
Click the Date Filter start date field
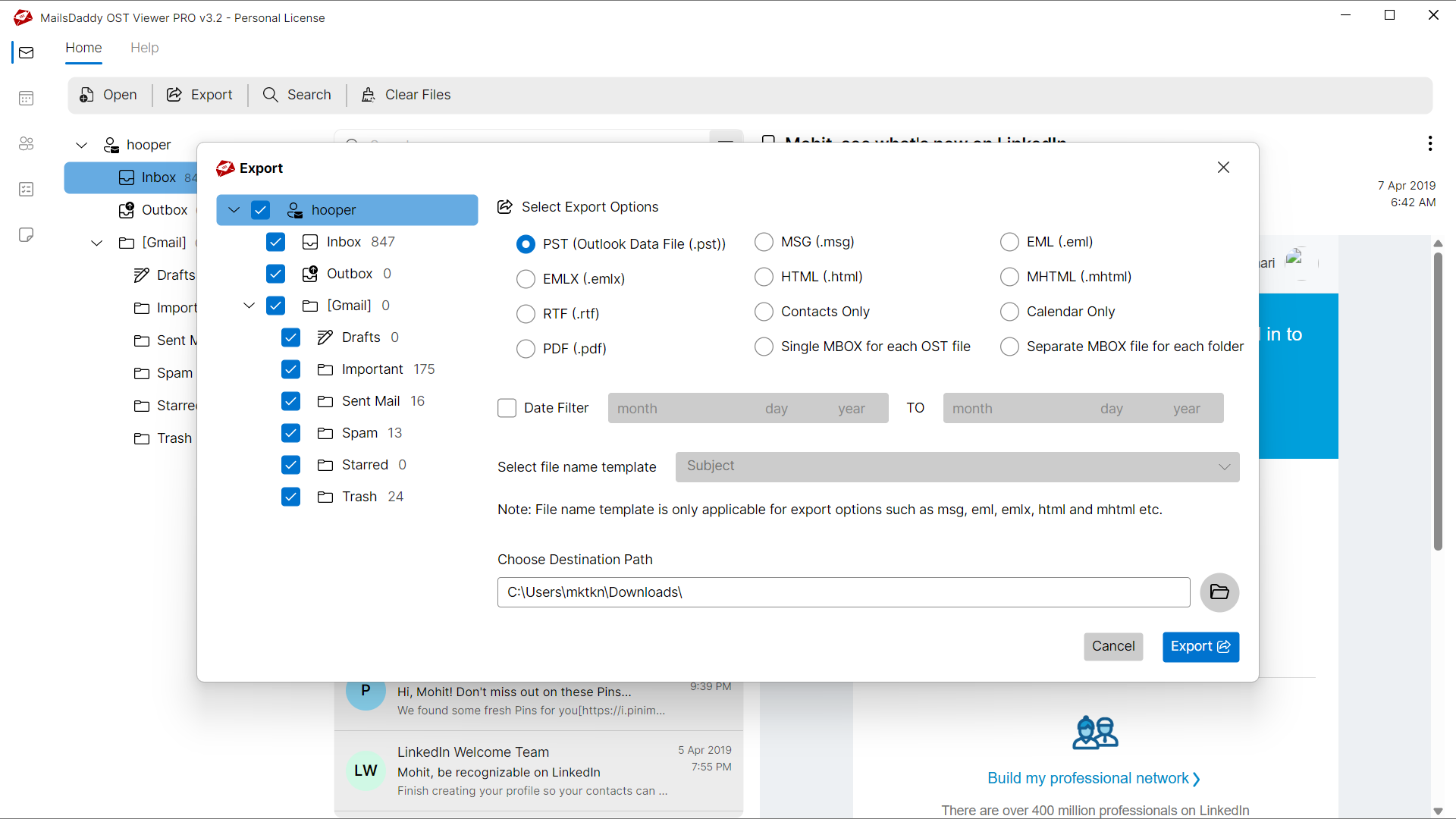pyautogui.click(x=748, y=408)
